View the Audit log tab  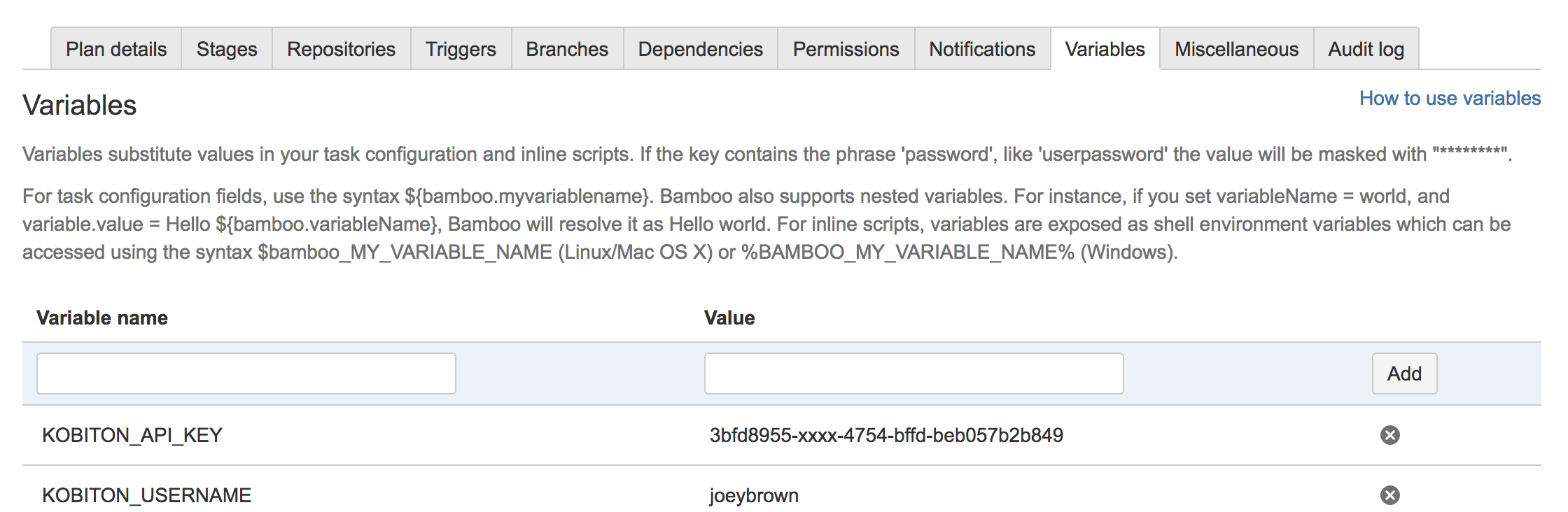[1366, 49]
